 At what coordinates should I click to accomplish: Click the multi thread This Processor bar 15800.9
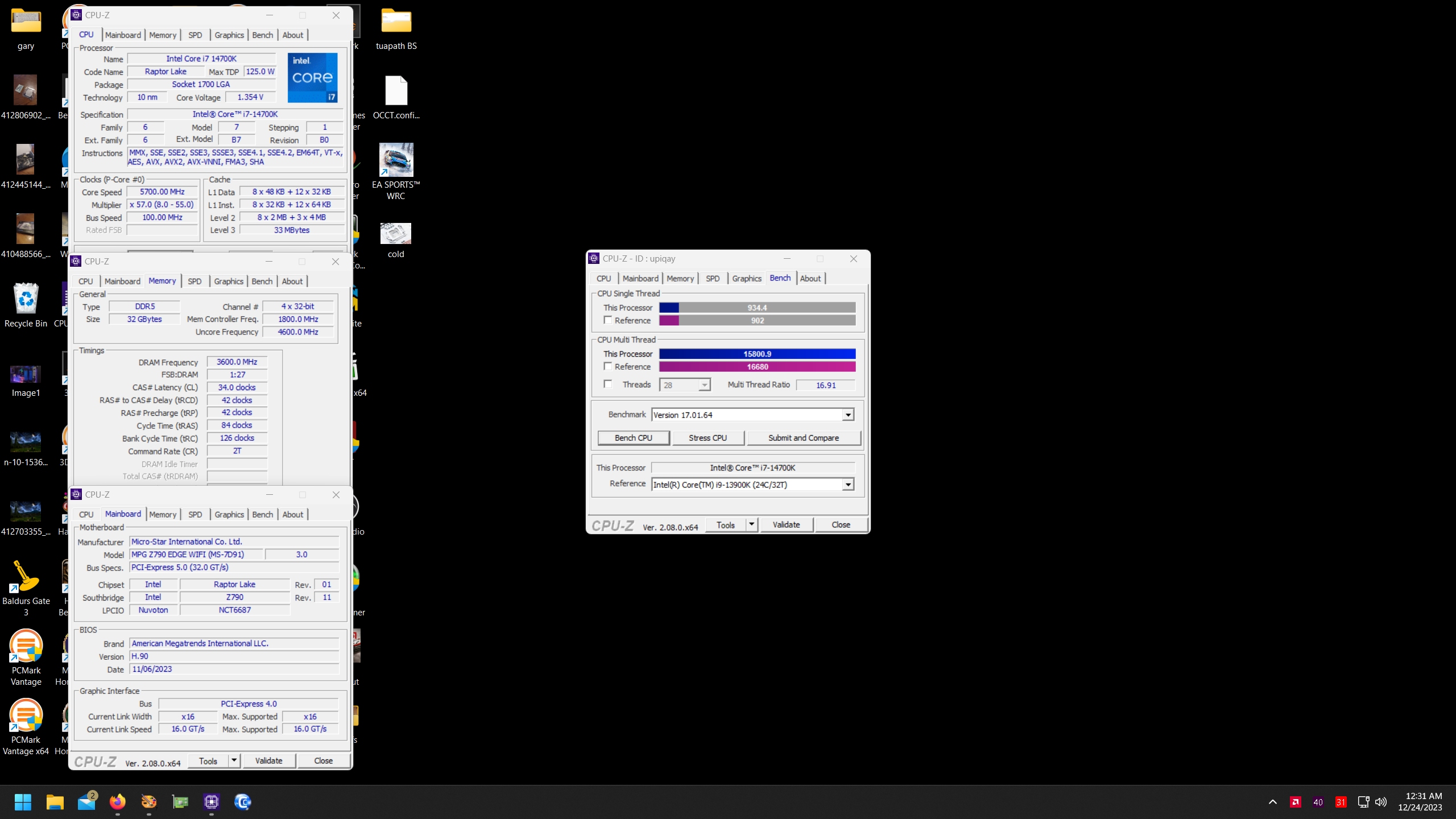click(x=758, y=354)
